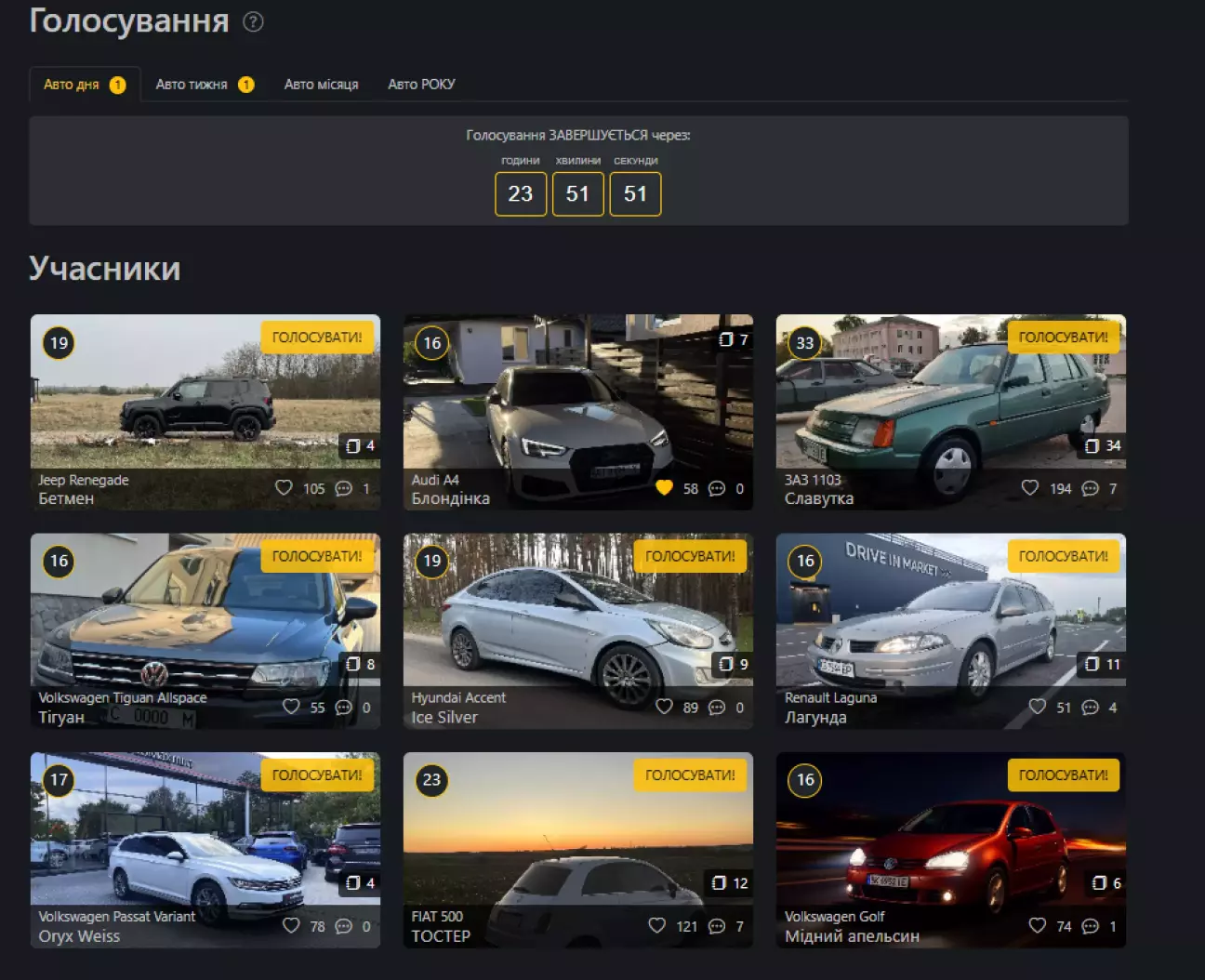This screenshot has height=980, width=1205.
Task: Open the help icon next to Голосування
Action: click(x=253, y=21)
